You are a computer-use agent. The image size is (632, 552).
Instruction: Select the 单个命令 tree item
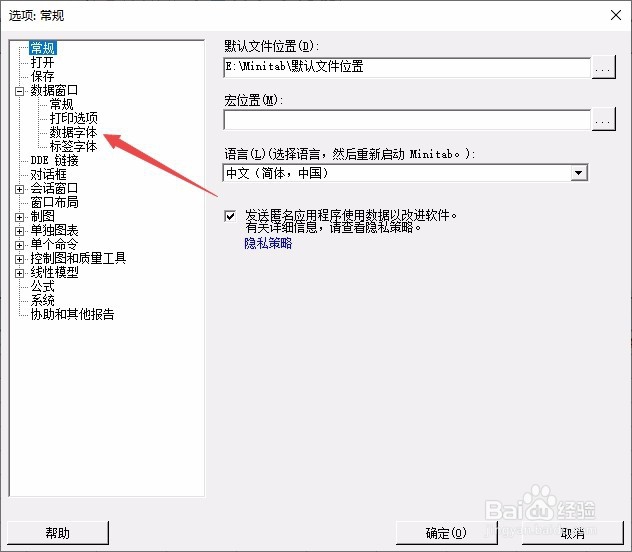54,244
